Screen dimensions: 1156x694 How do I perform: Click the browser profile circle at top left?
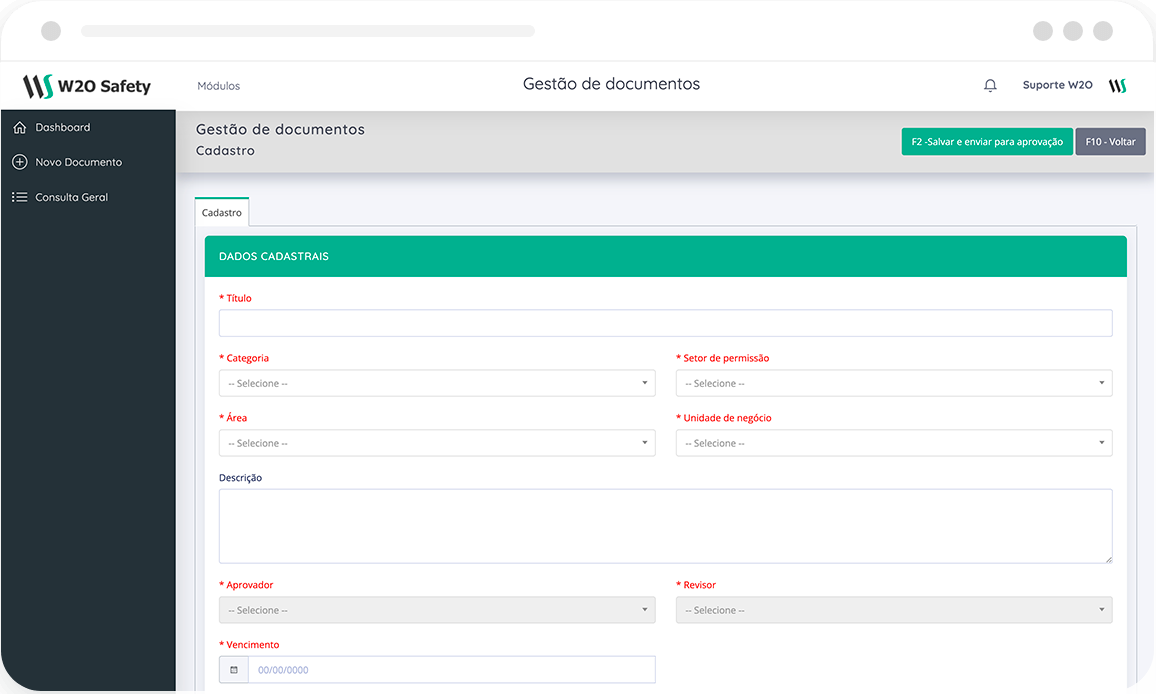[x=50, y=30]
